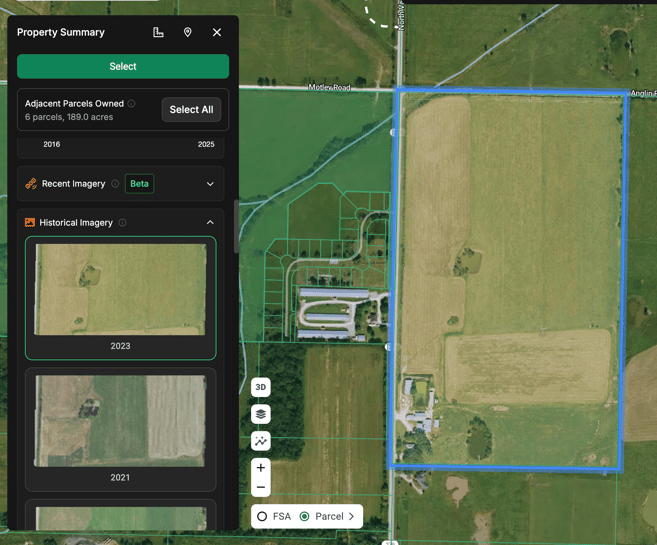The height and width of the screenshot is (545, 657).
Task: Open the Parcel options chevron
Action: [x=352, y=517]
